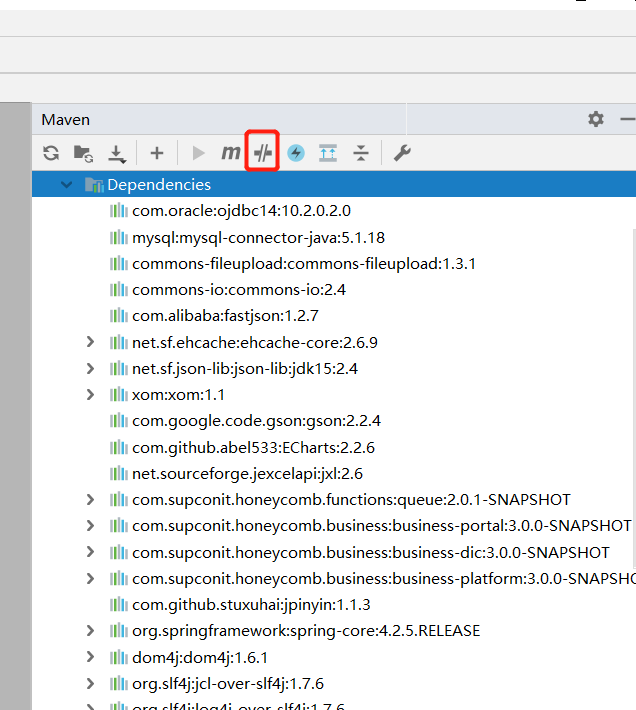
Task: Select net.sf.json-lib:json-lib:jdk15:2.4 row
Action: 245,369
